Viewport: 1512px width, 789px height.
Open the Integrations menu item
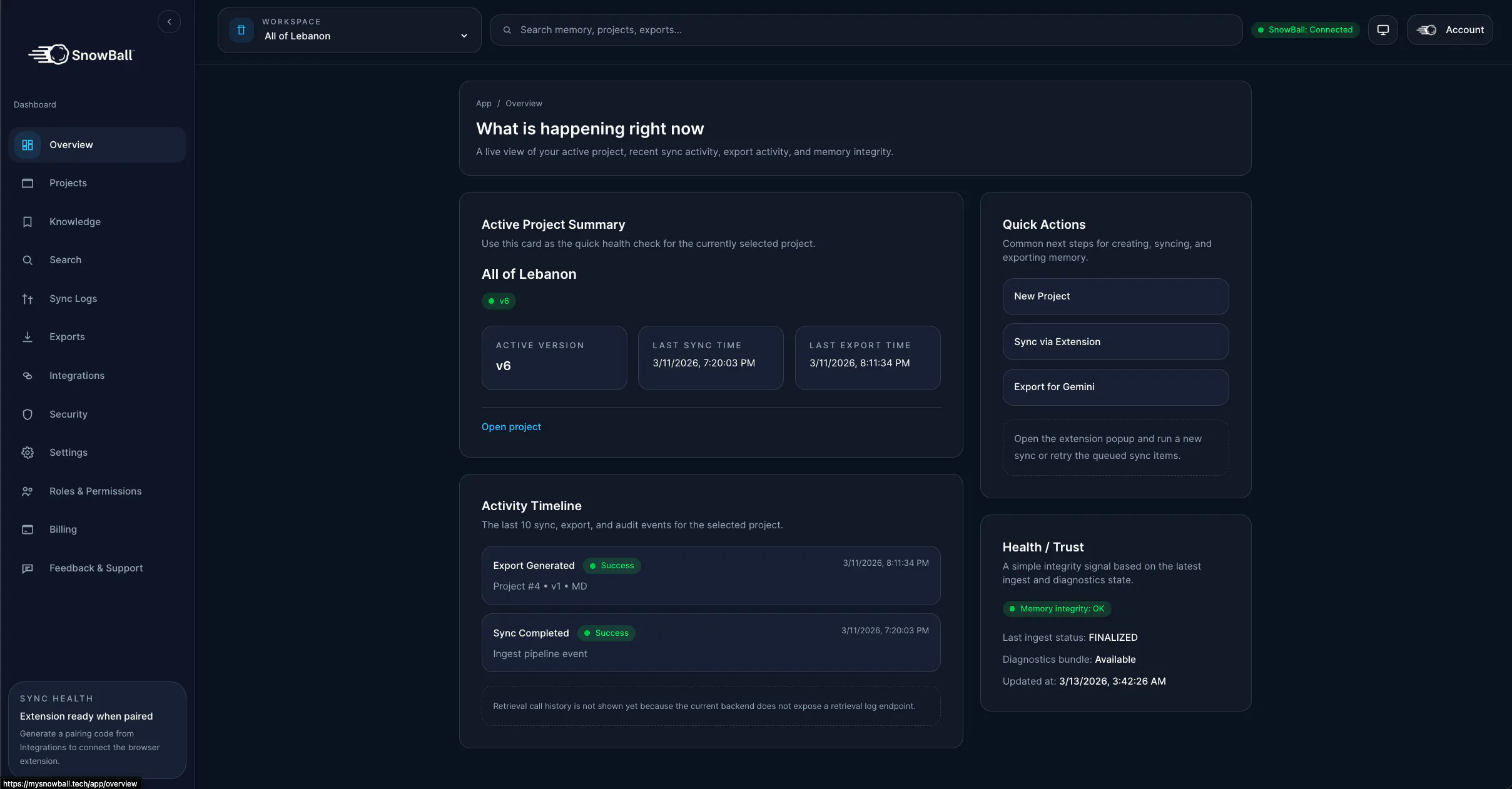(x=97, y=376)
